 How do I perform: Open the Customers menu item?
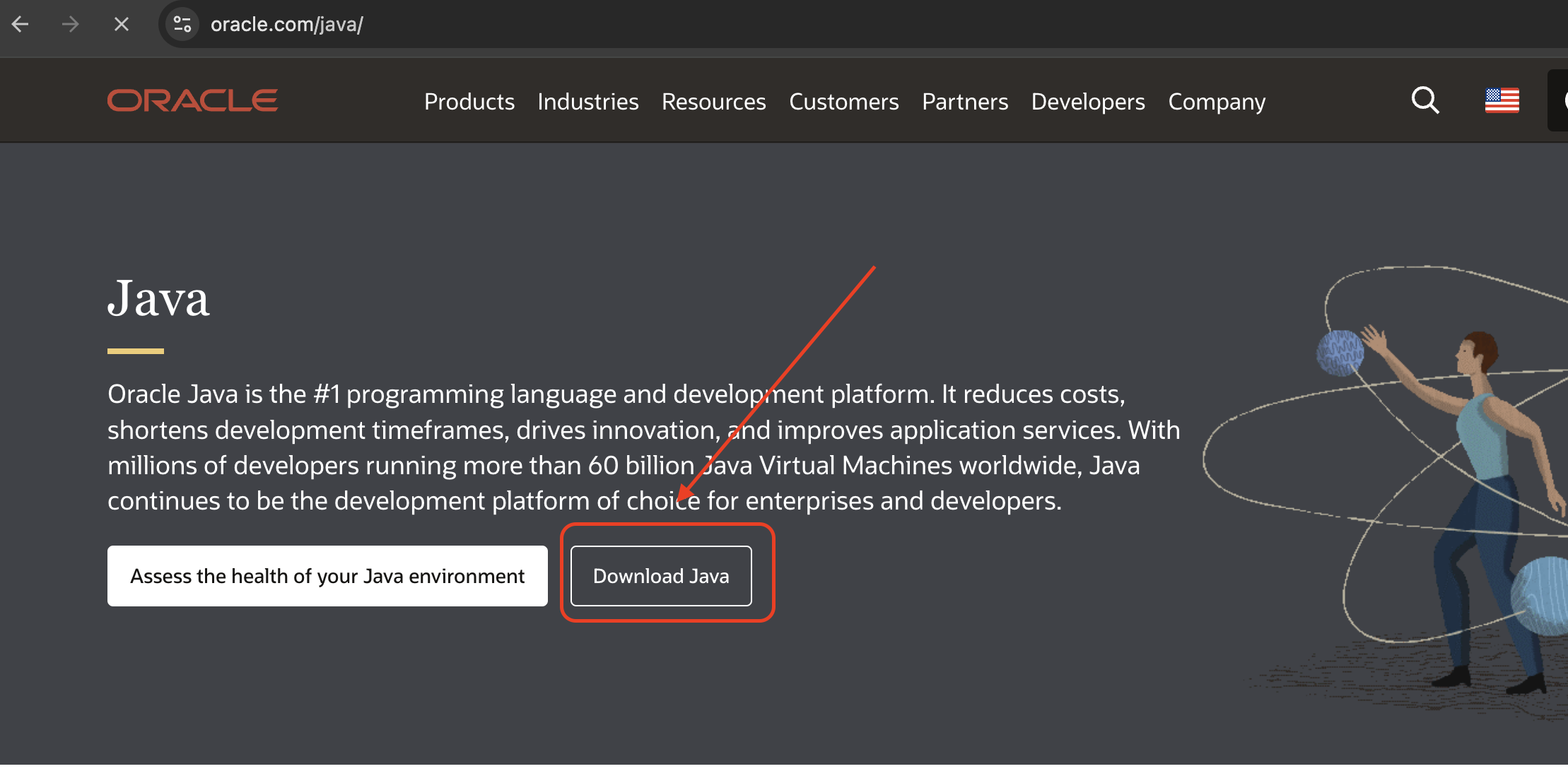843,102
